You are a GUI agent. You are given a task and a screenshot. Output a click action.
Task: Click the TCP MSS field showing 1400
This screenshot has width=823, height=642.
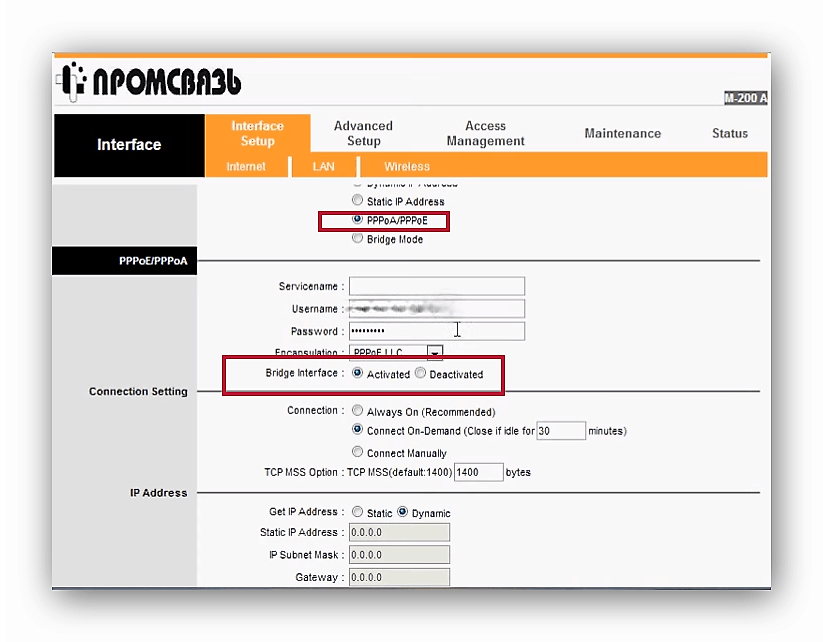tap(478, 472)
